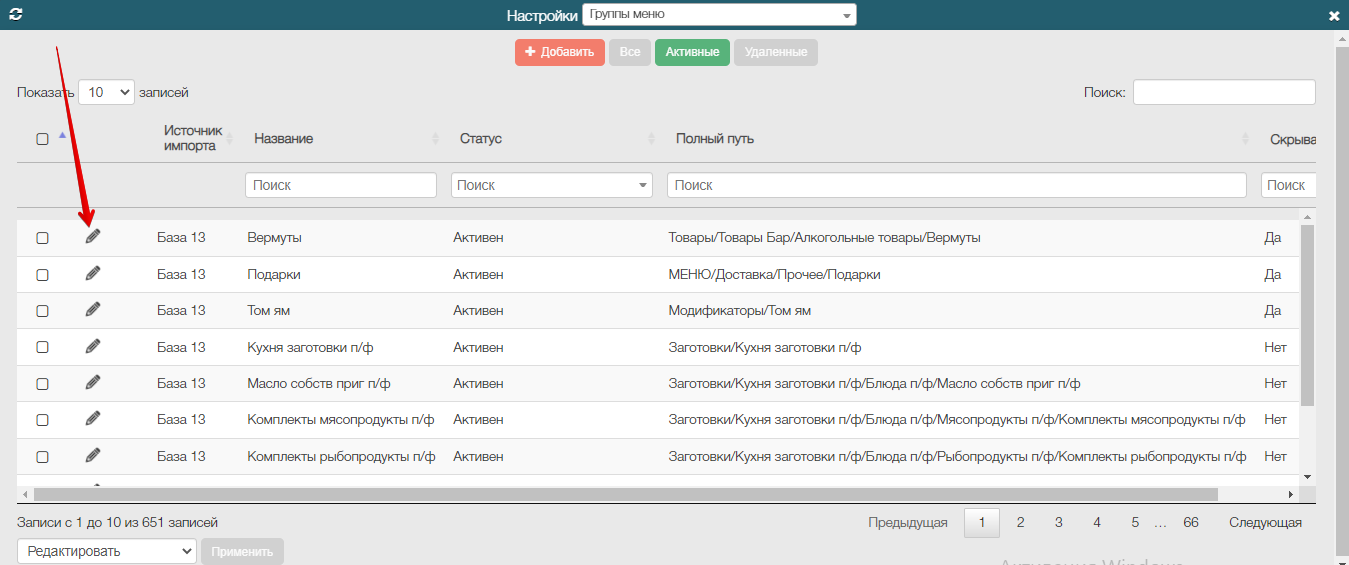Click pencil for Комплекты мясопродукты п/ф
Screen dimensions: 1349x565
(93, 418)
